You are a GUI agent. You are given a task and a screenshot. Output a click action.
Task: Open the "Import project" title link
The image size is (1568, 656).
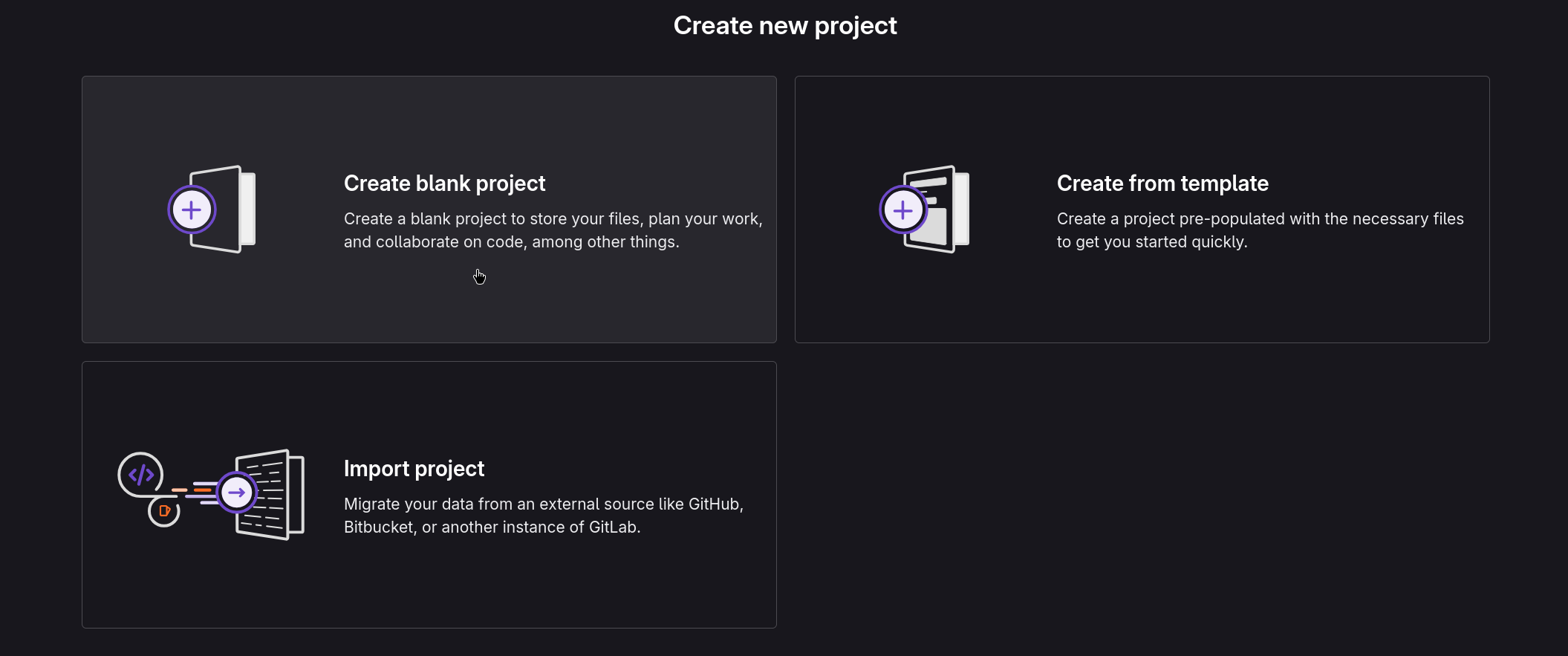coord(414,469)
